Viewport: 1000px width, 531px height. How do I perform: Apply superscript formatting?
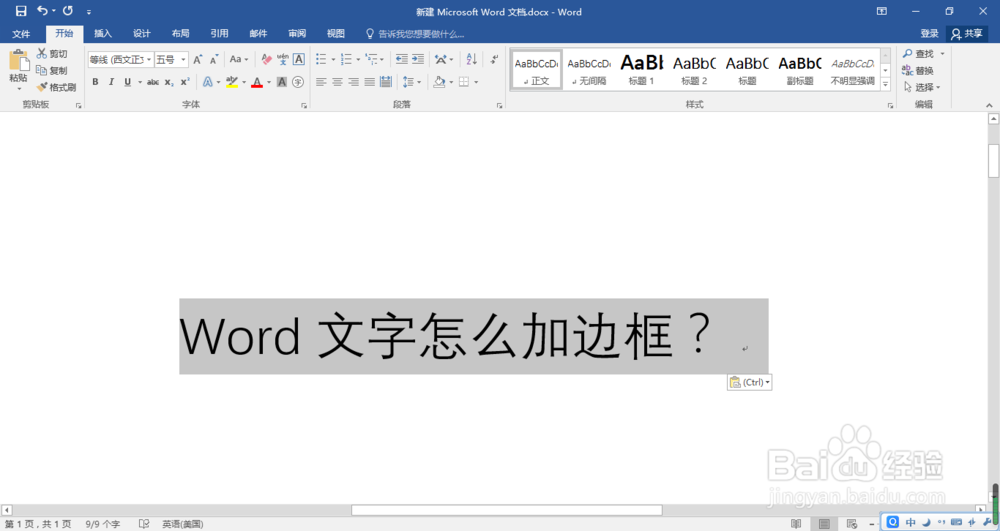pyautogui.click(x=185, y=82)
